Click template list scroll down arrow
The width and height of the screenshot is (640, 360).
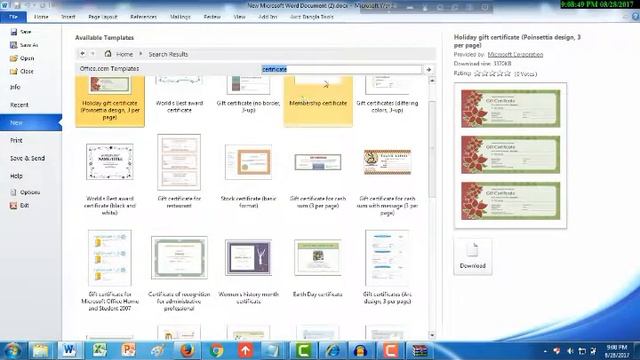click(432, 335)
